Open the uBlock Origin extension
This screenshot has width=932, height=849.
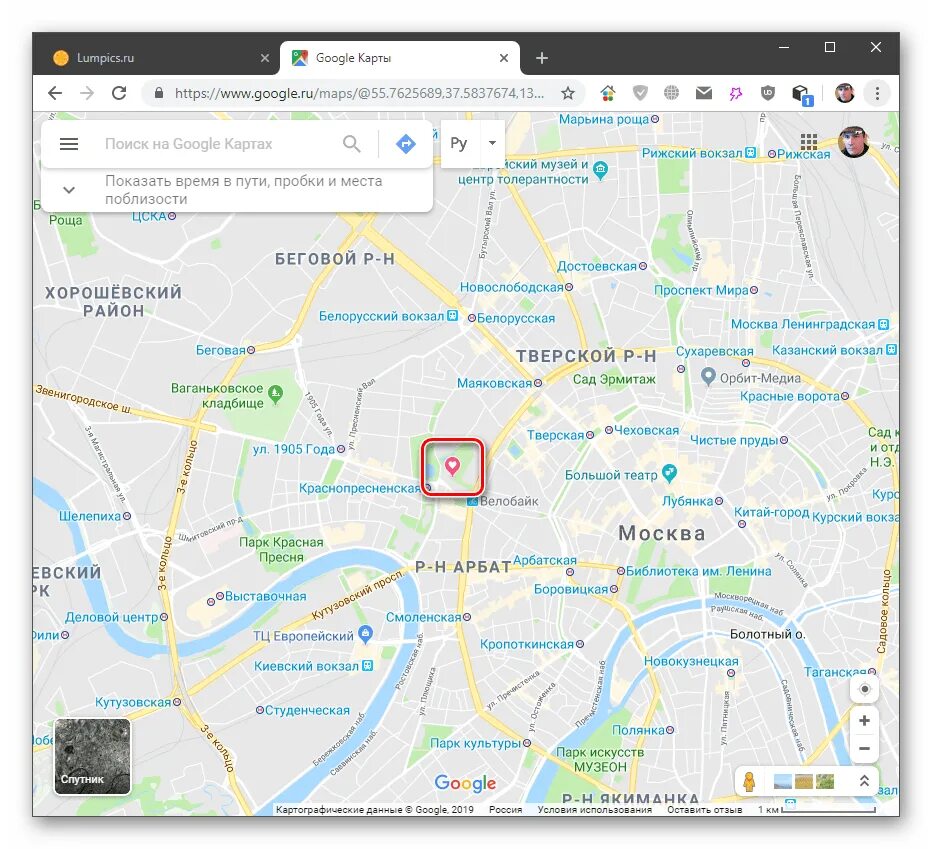[768, 93]
